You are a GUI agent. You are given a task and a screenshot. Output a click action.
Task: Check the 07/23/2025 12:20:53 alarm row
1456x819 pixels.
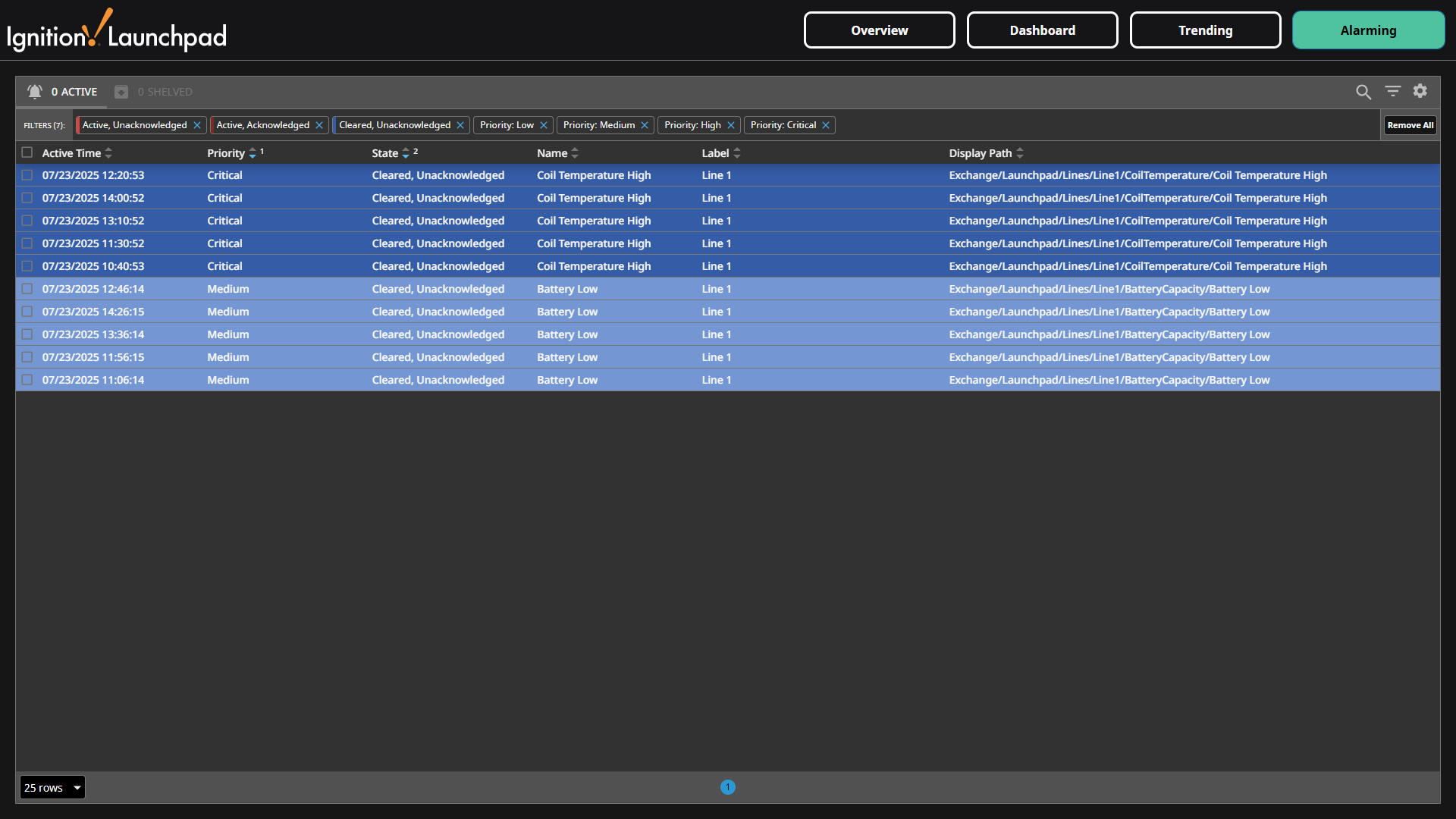(x=27, y=175)
